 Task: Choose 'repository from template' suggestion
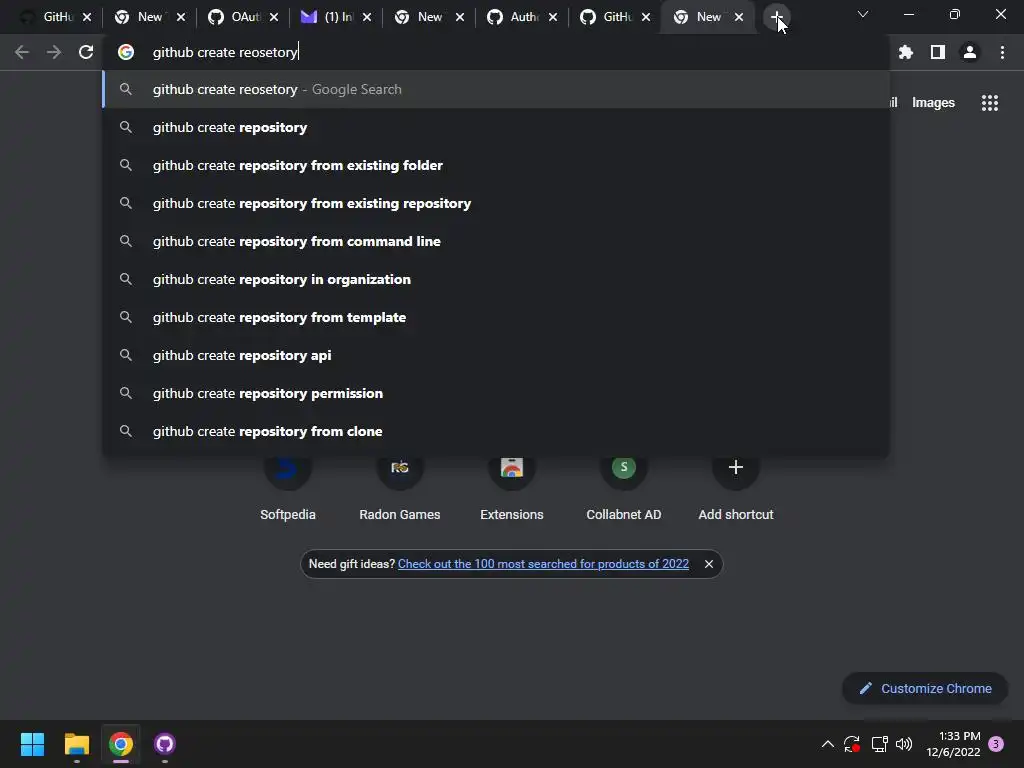pos(496,317)
